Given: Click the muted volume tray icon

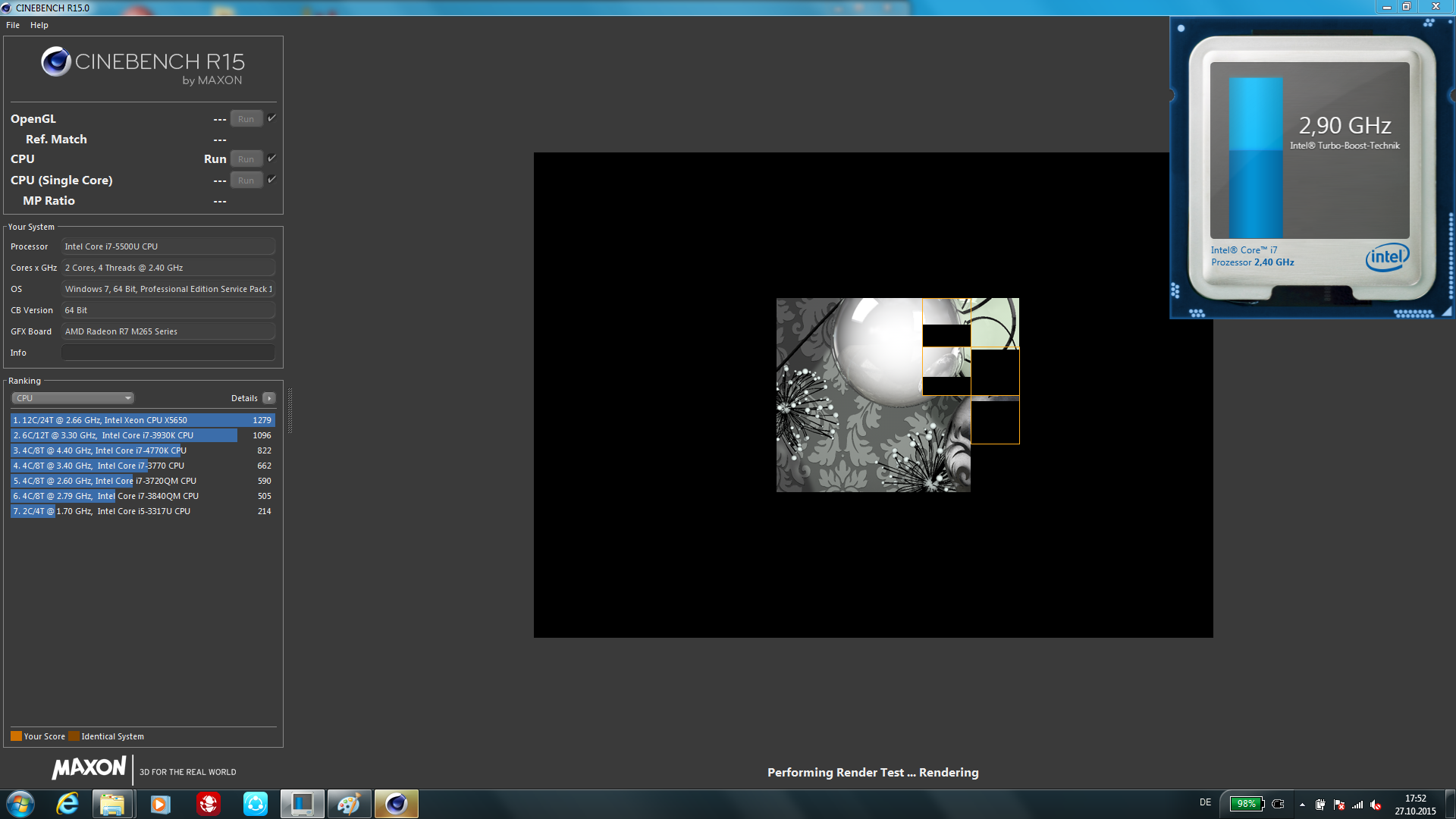Looking at the screenshot, I should [1376, 805].
